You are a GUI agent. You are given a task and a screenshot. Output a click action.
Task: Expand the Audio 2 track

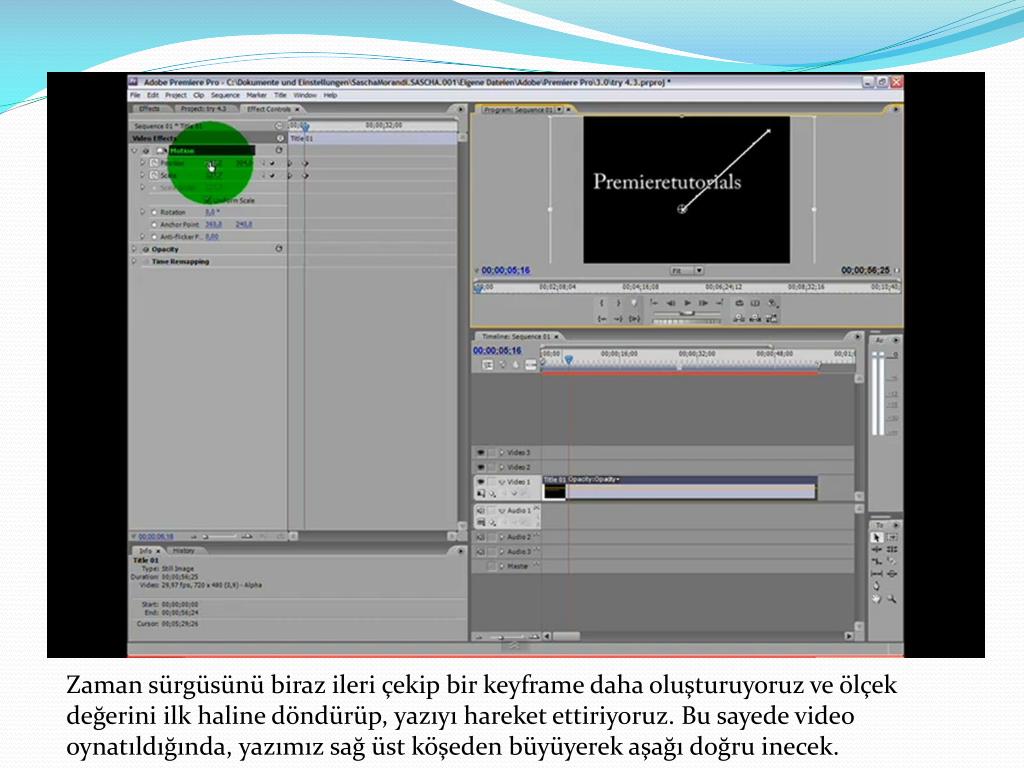502,537
